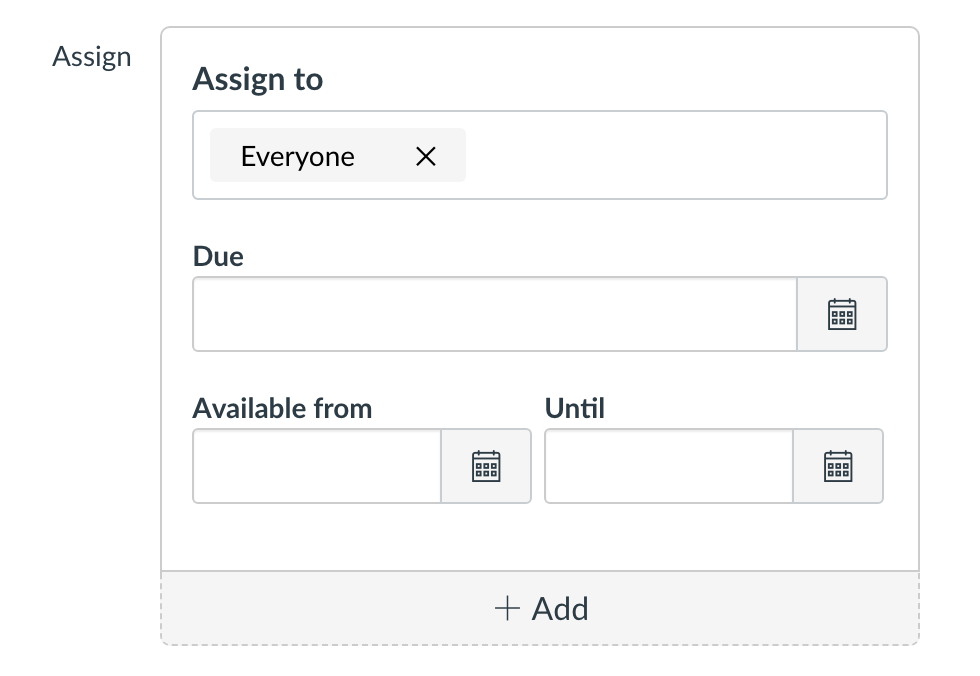Viewport: 980px width, 676px height.
Task: Remove the Everyone assignee with X
Action: tap(426, 155)
